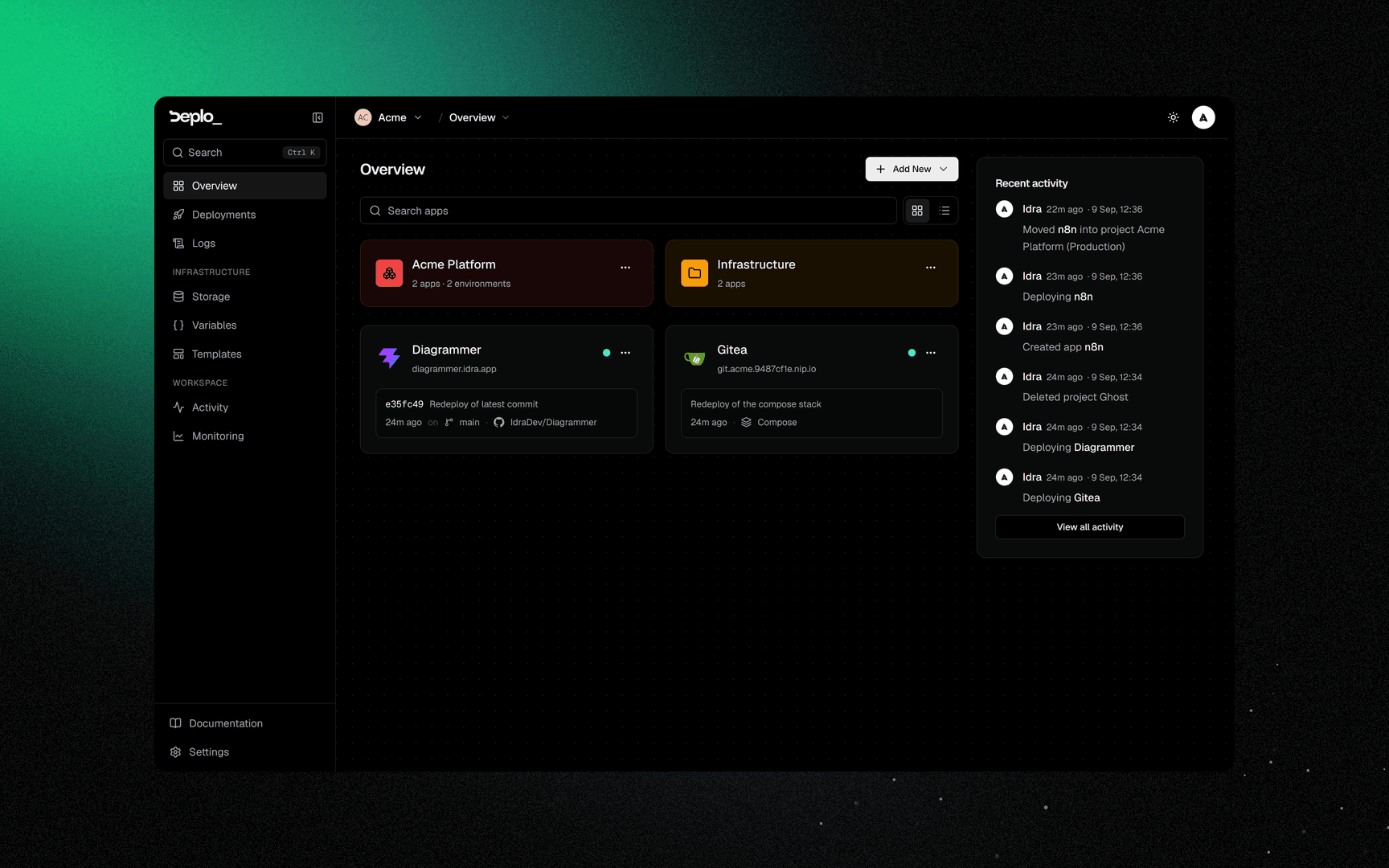Open Templates in the sidebar

[x=245, y=354]
